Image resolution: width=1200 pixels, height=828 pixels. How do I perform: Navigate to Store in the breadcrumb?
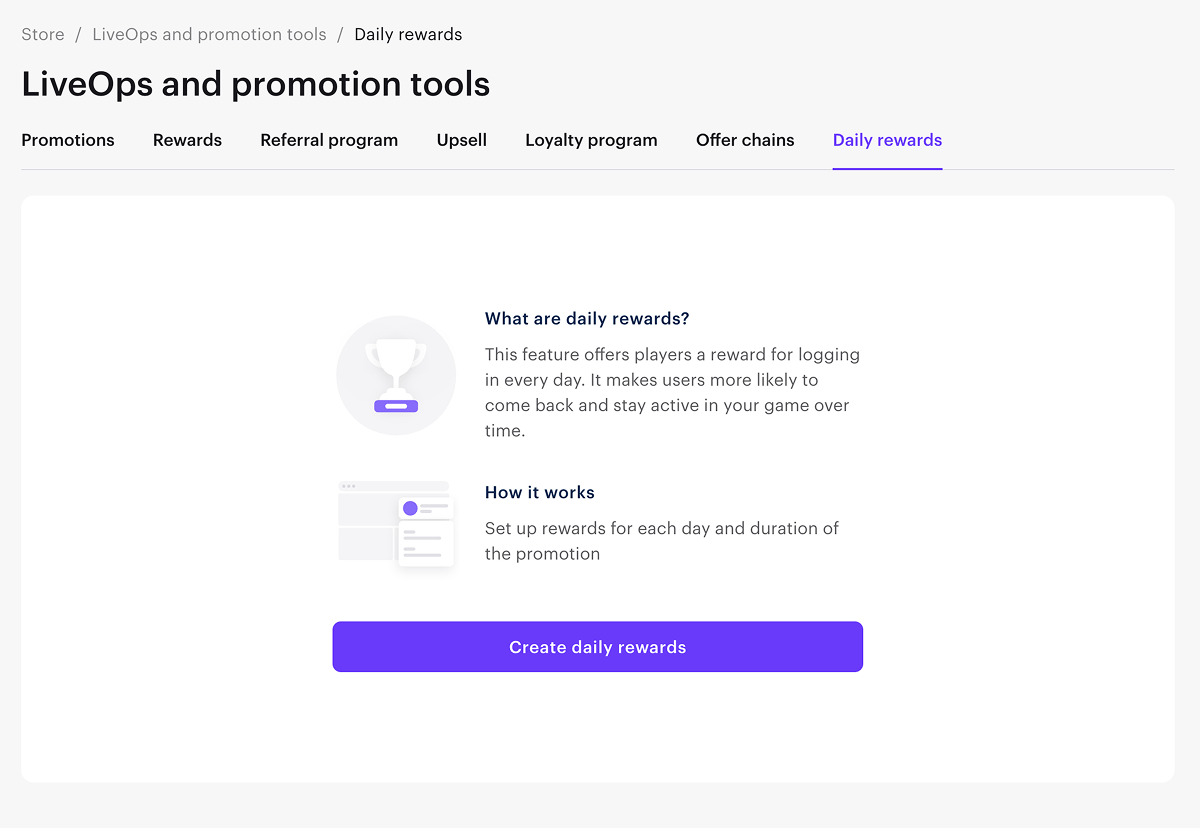(43, 34)
